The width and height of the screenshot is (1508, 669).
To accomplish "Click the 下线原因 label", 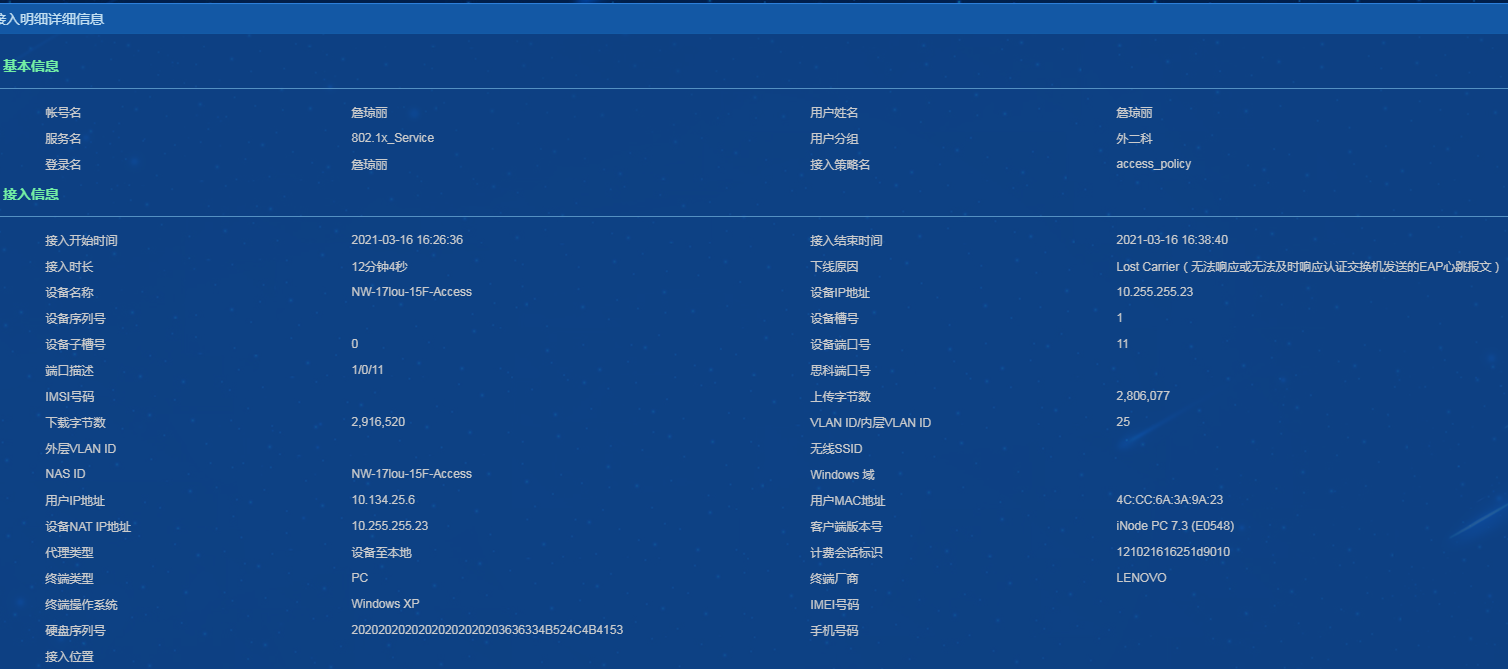I will coord(834,267).
